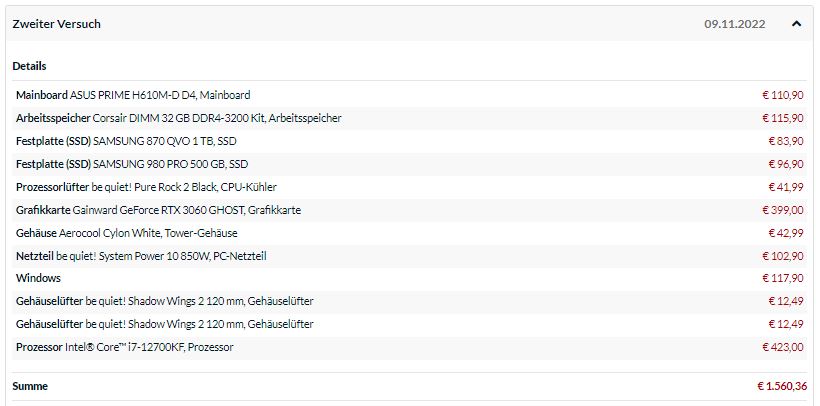Click the Zweiter Versuch heading
Image resolution: width=820 pixels, height=406 pixels.
pos(56,24)
